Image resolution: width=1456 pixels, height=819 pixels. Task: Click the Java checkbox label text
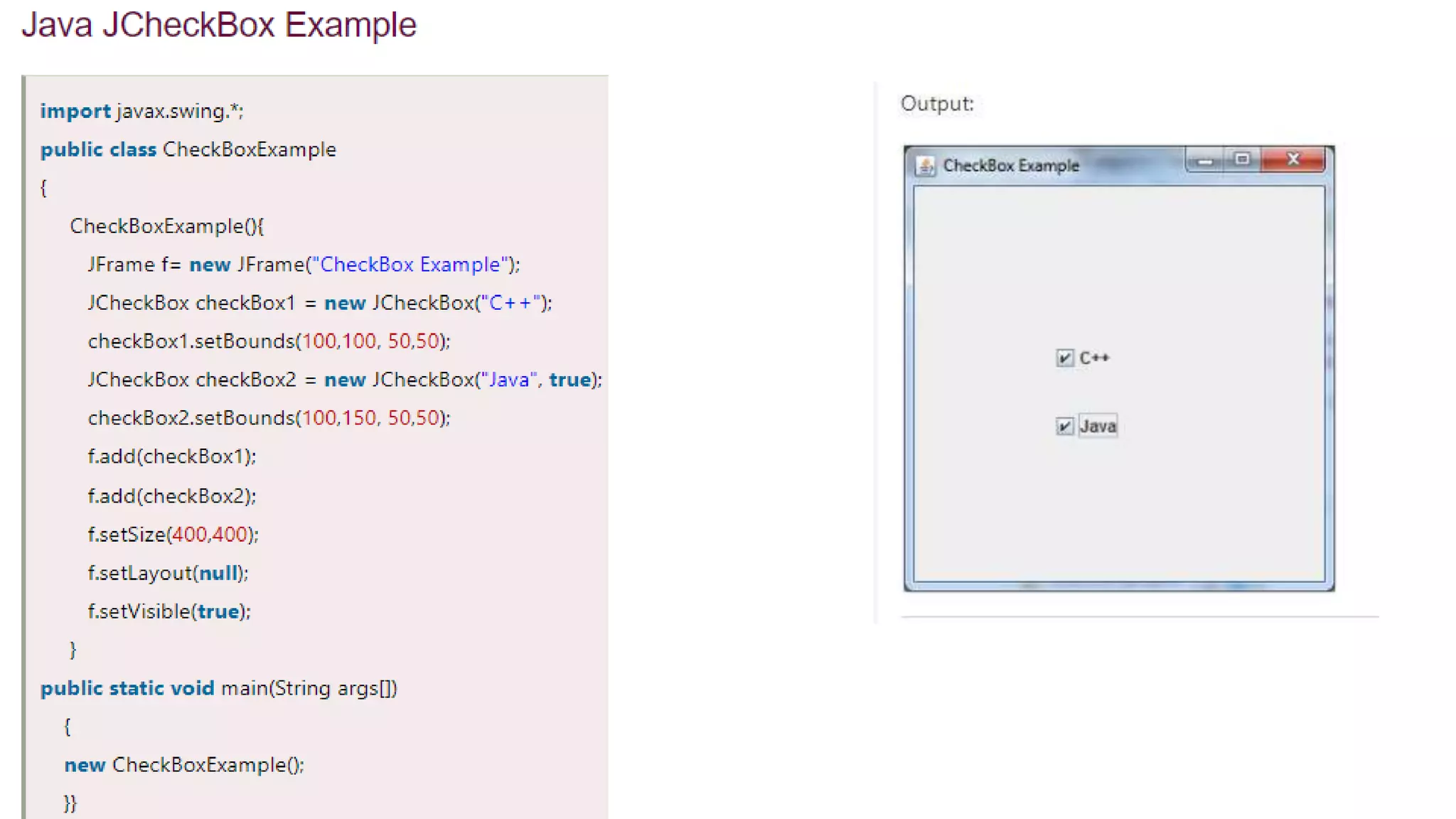pyautogui.click(x=1098, y=426)
